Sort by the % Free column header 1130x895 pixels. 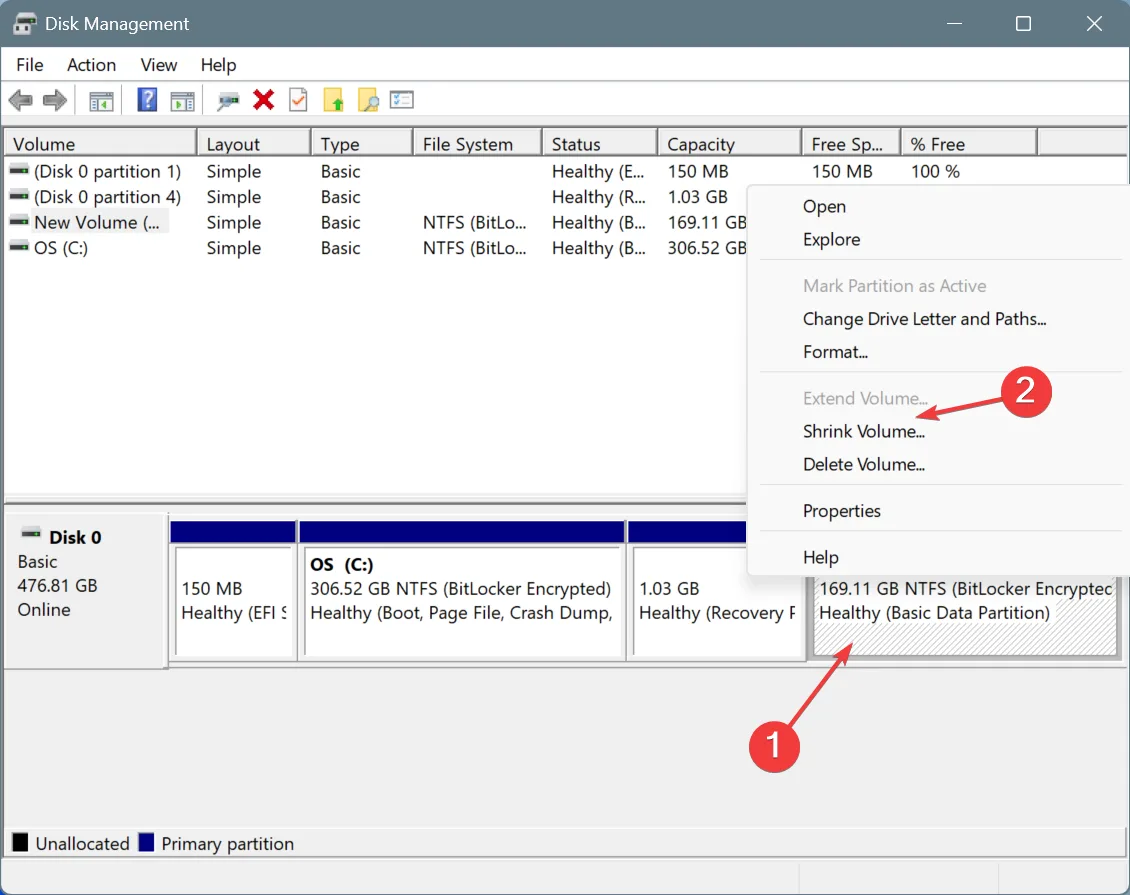pos(969,143)
